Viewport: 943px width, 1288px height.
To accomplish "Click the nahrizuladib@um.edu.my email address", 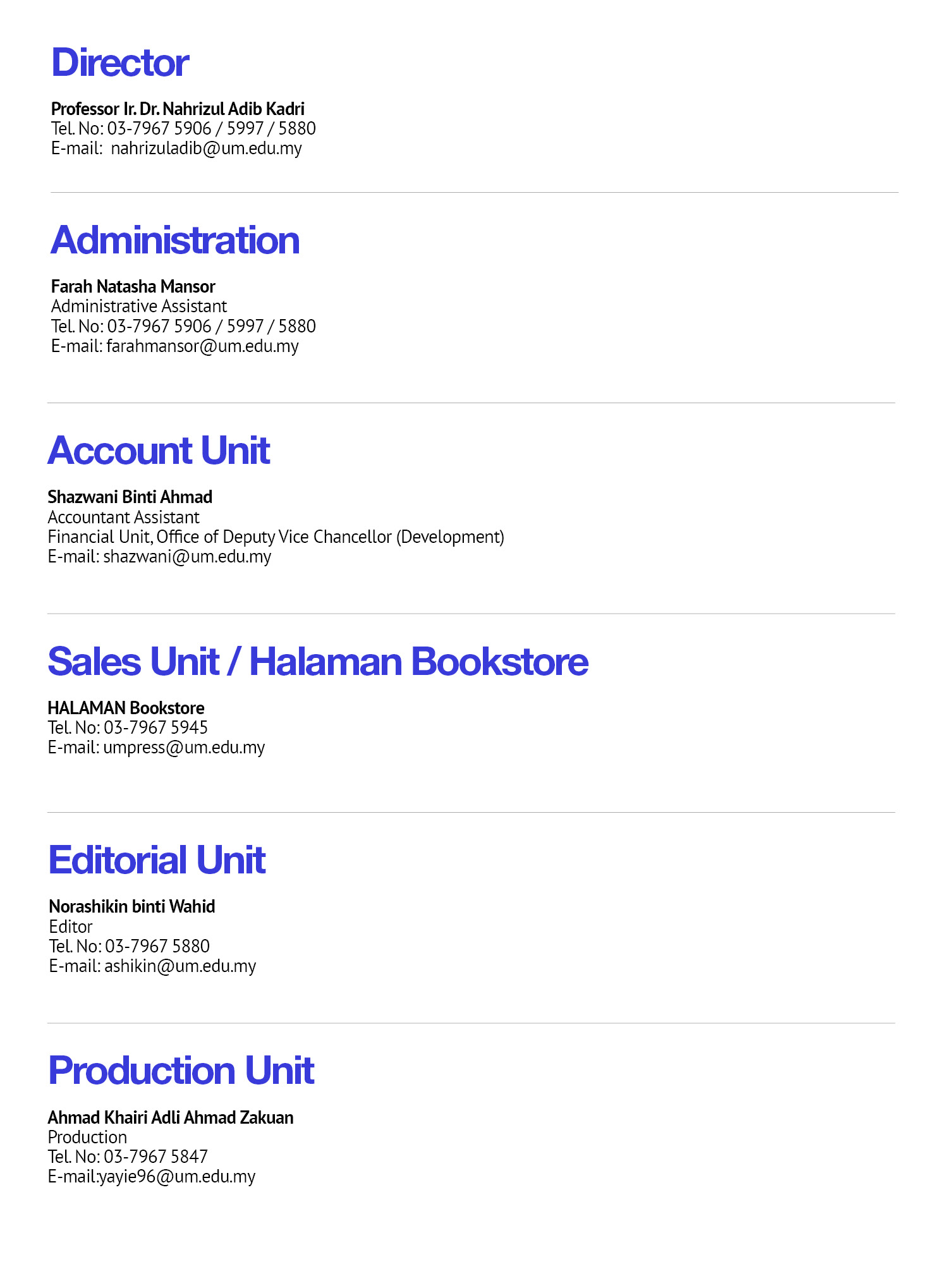I will tap(206, 149).
